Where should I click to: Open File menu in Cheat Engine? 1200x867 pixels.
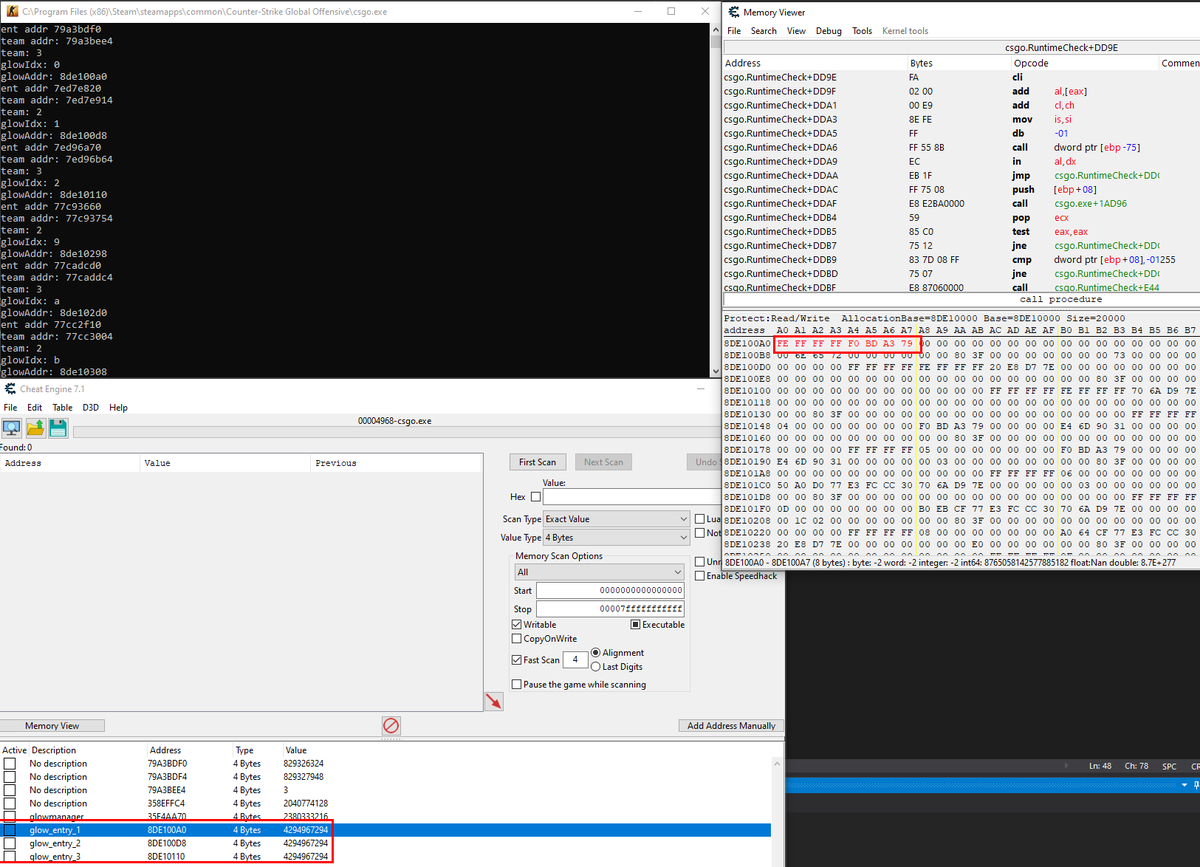(x=10, y=407)
